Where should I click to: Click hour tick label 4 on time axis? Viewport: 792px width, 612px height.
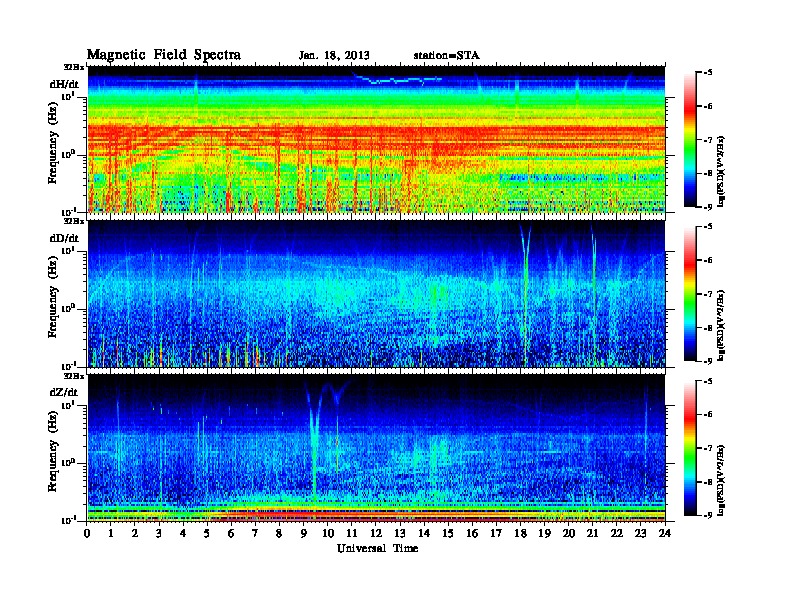pos(183,533)
